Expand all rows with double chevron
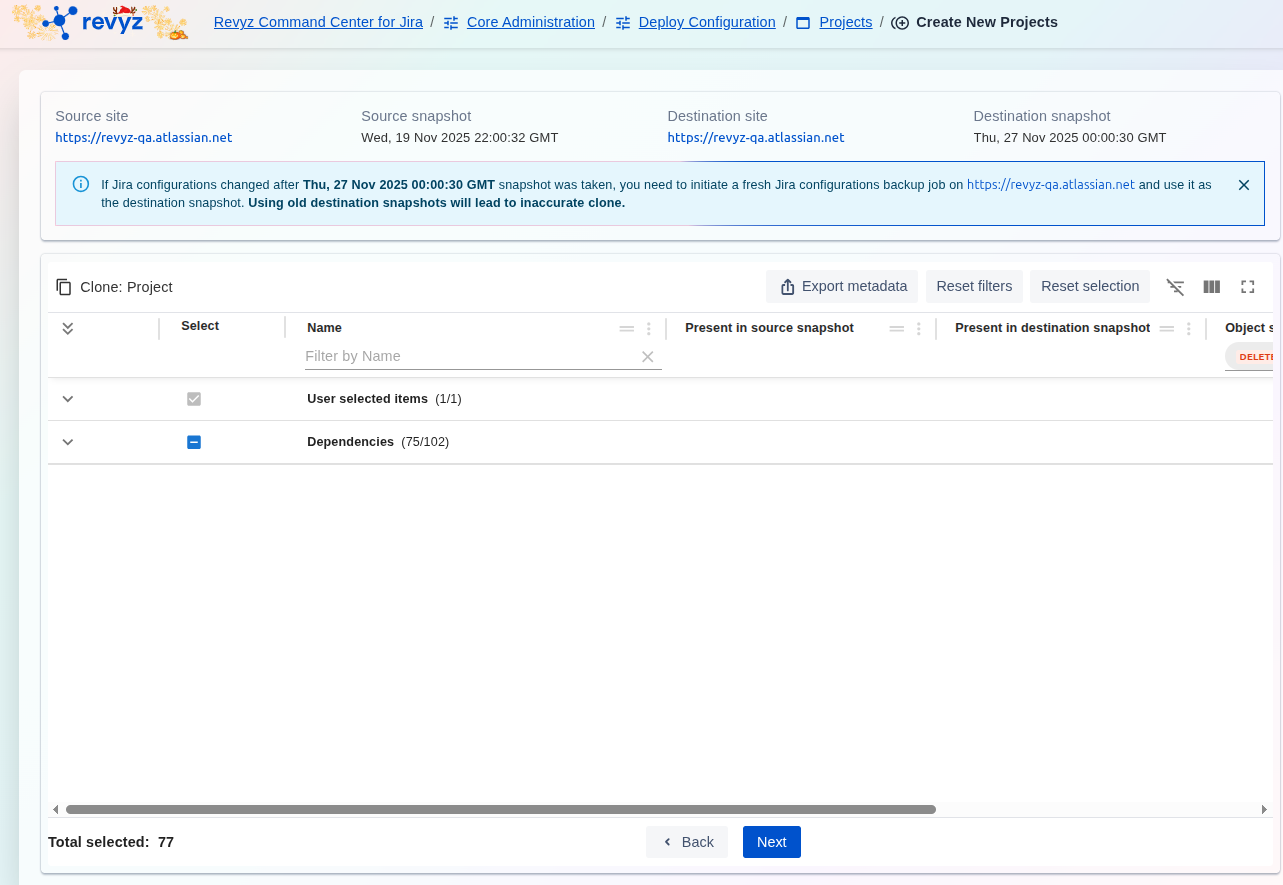Screen dimensions: 1283x885 pos(68,328)
